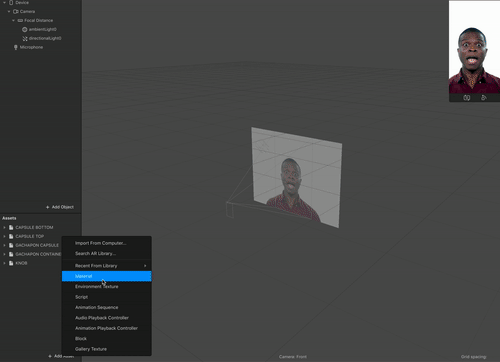Screen dimensions: 500x362
Task: Collapse the Camera tree node
Action: pyautogui.click(x=9, y=11)
